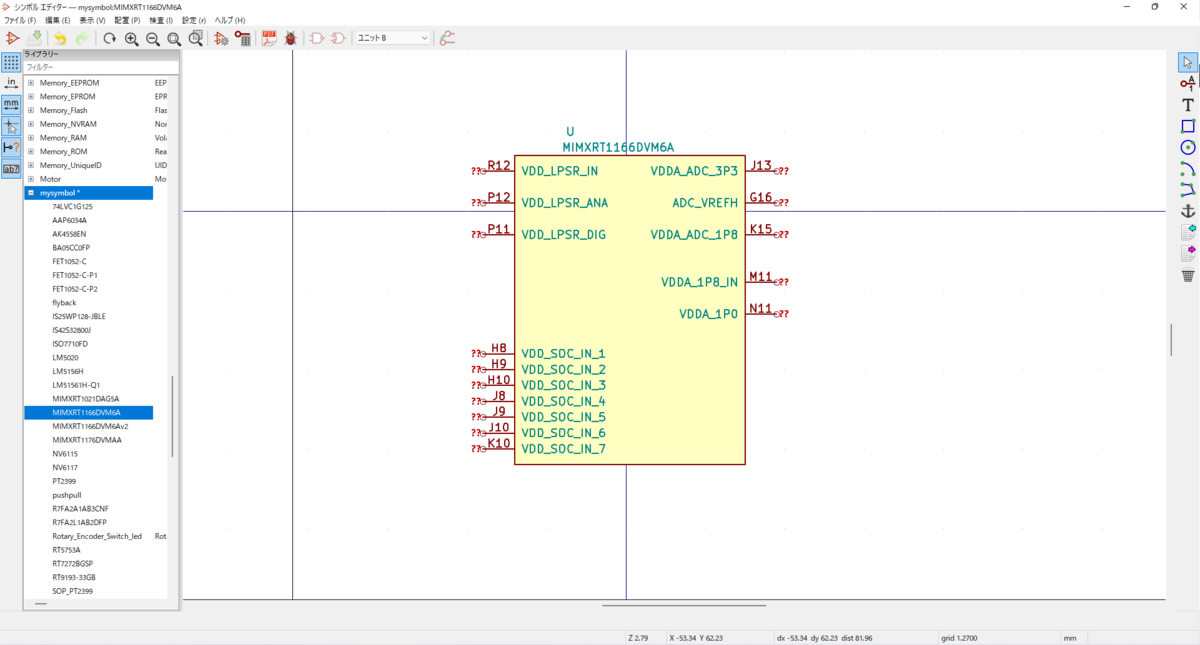This screenshot has width=1200, height=645.
Task: Switch units to millimeters
Action: click(x=11, y=104)
